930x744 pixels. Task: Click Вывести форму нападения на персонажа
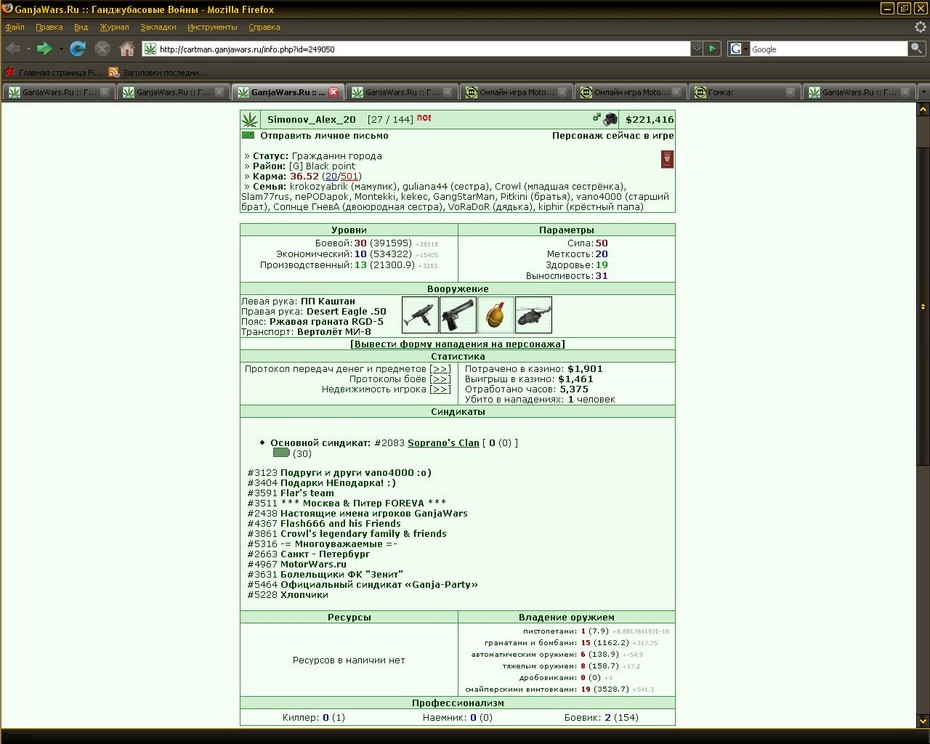click(x=457, y=344)
